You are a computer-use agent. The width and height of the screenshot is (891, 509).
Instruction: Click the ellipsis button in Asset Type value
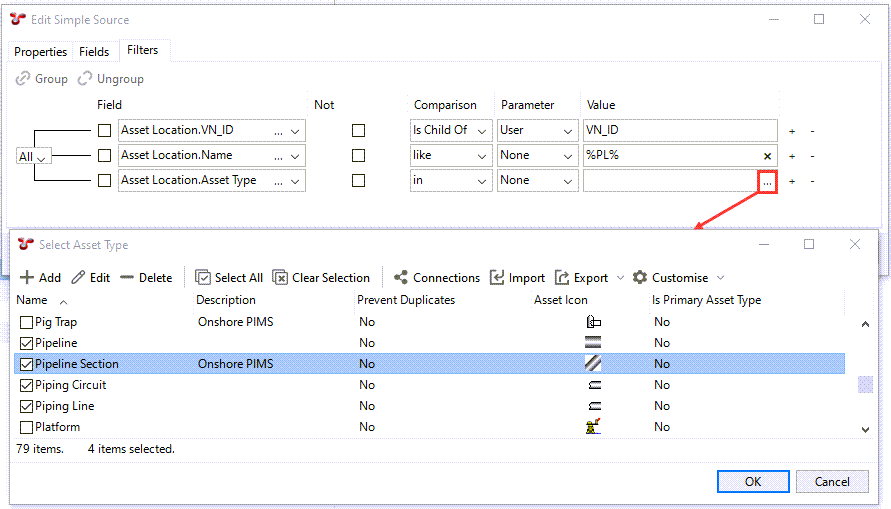pyautogui.click(x=767, y=182)
